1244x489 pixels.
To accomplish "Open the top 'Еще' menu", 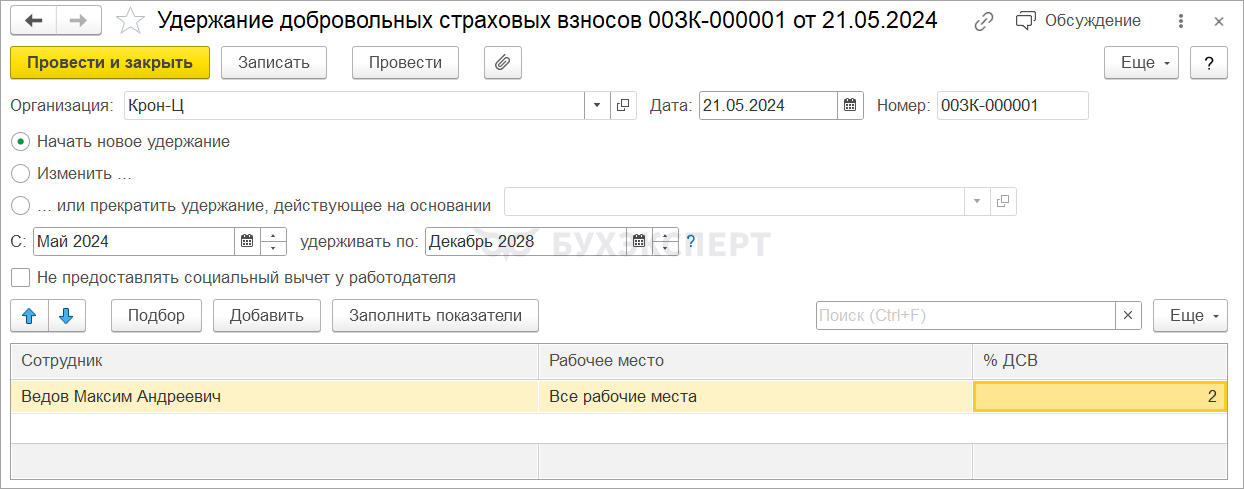I will point(1141,62).
